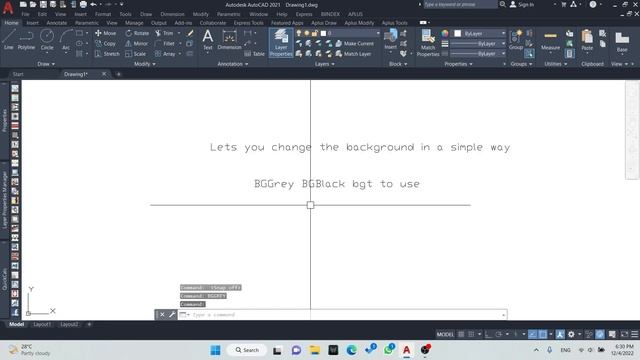Viewport: 640px width, 360px height.
Task: Select the Dimension tool
Action: (x=229, y=40)
